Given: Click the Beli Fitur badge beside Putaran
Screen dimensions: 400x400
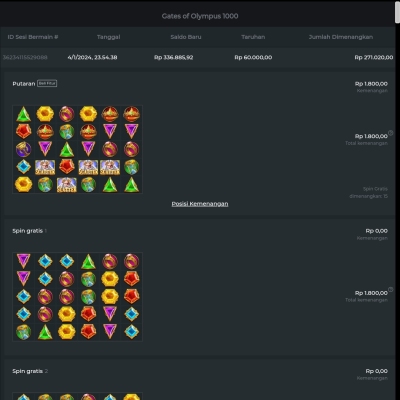Looking at the screenshot, I should point(47,83).
